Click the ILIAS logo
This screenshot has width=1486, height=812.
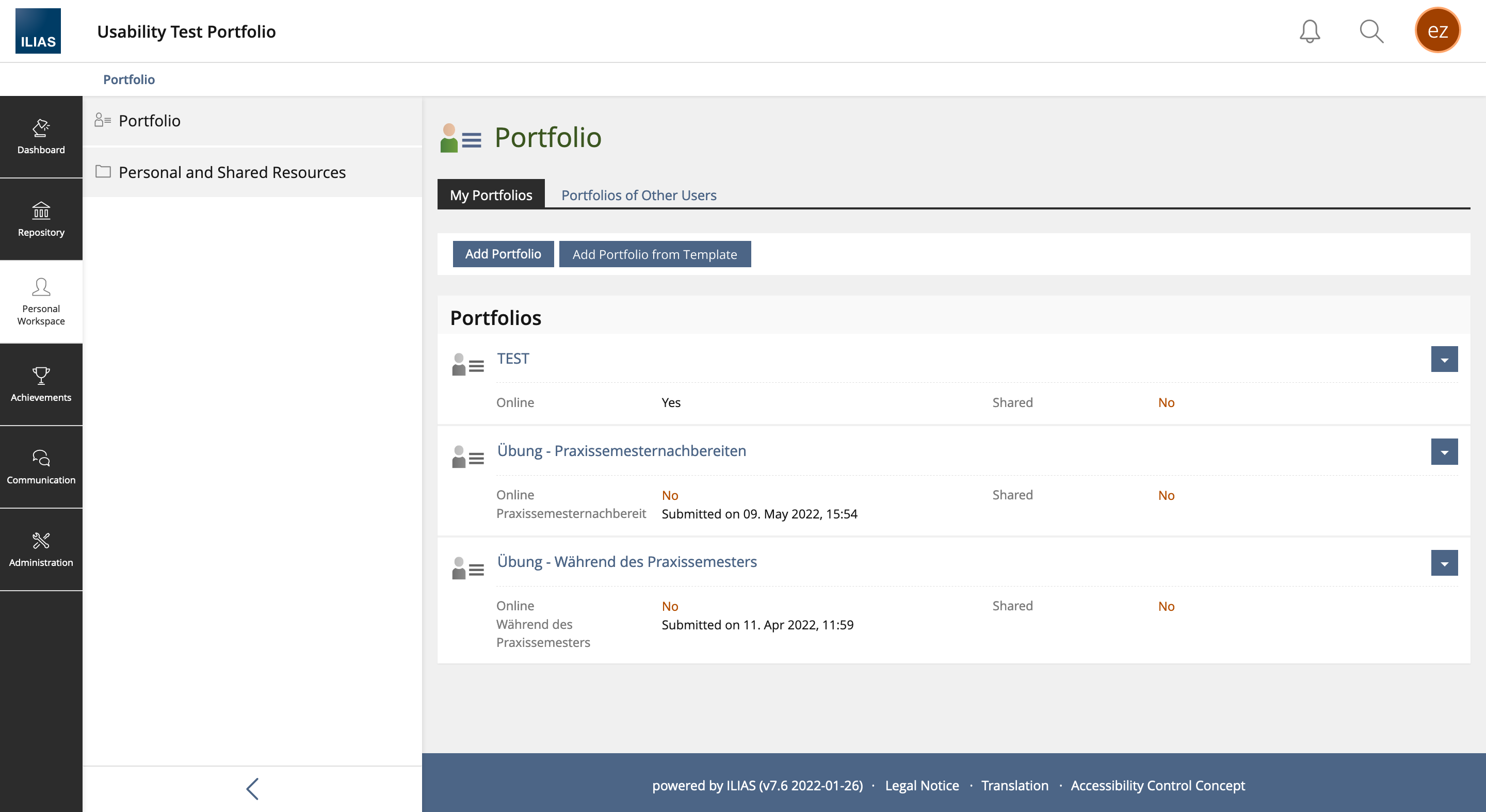(38, 31)
